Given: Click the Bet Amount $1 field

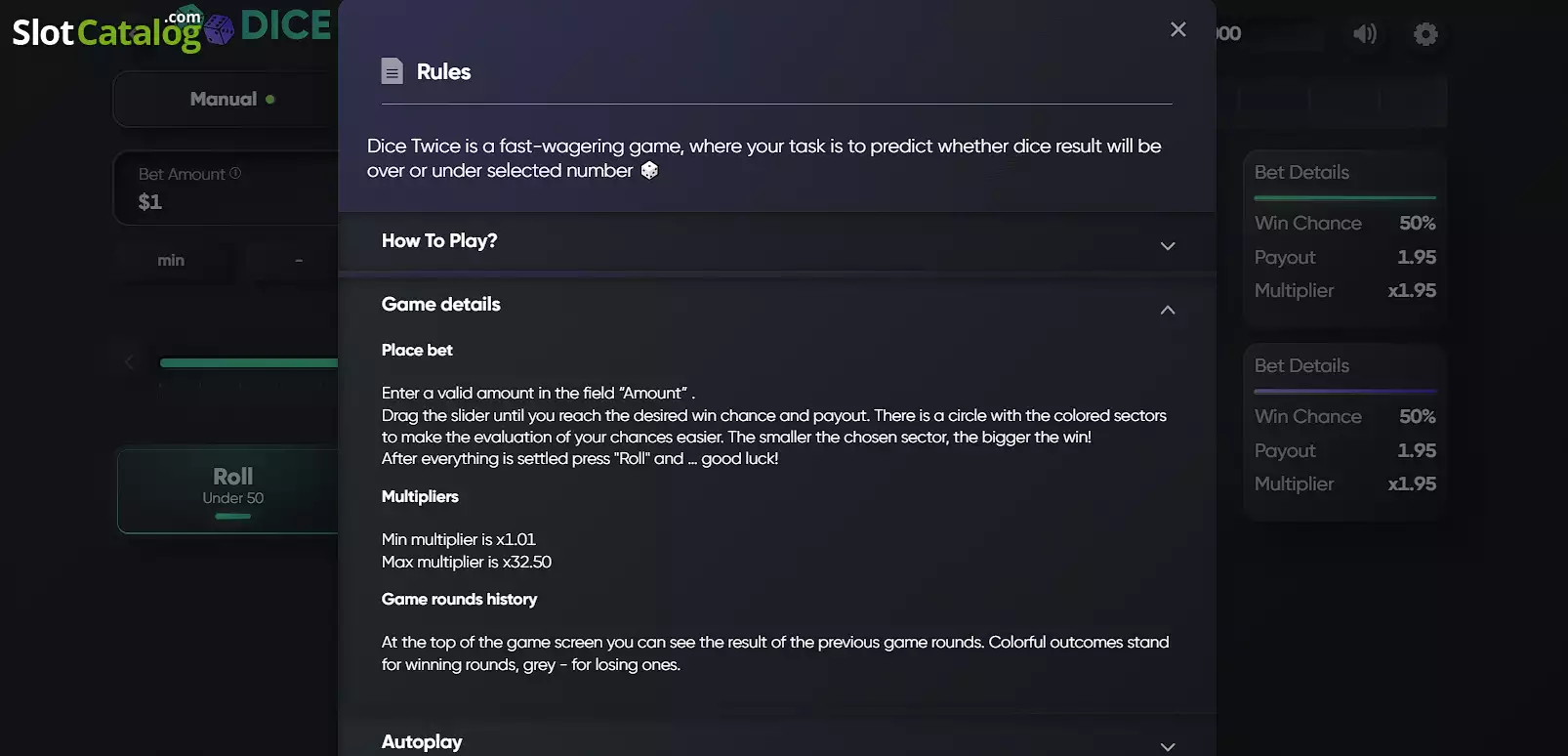Looking at the screenshot, I should click(x=227, y=189).
